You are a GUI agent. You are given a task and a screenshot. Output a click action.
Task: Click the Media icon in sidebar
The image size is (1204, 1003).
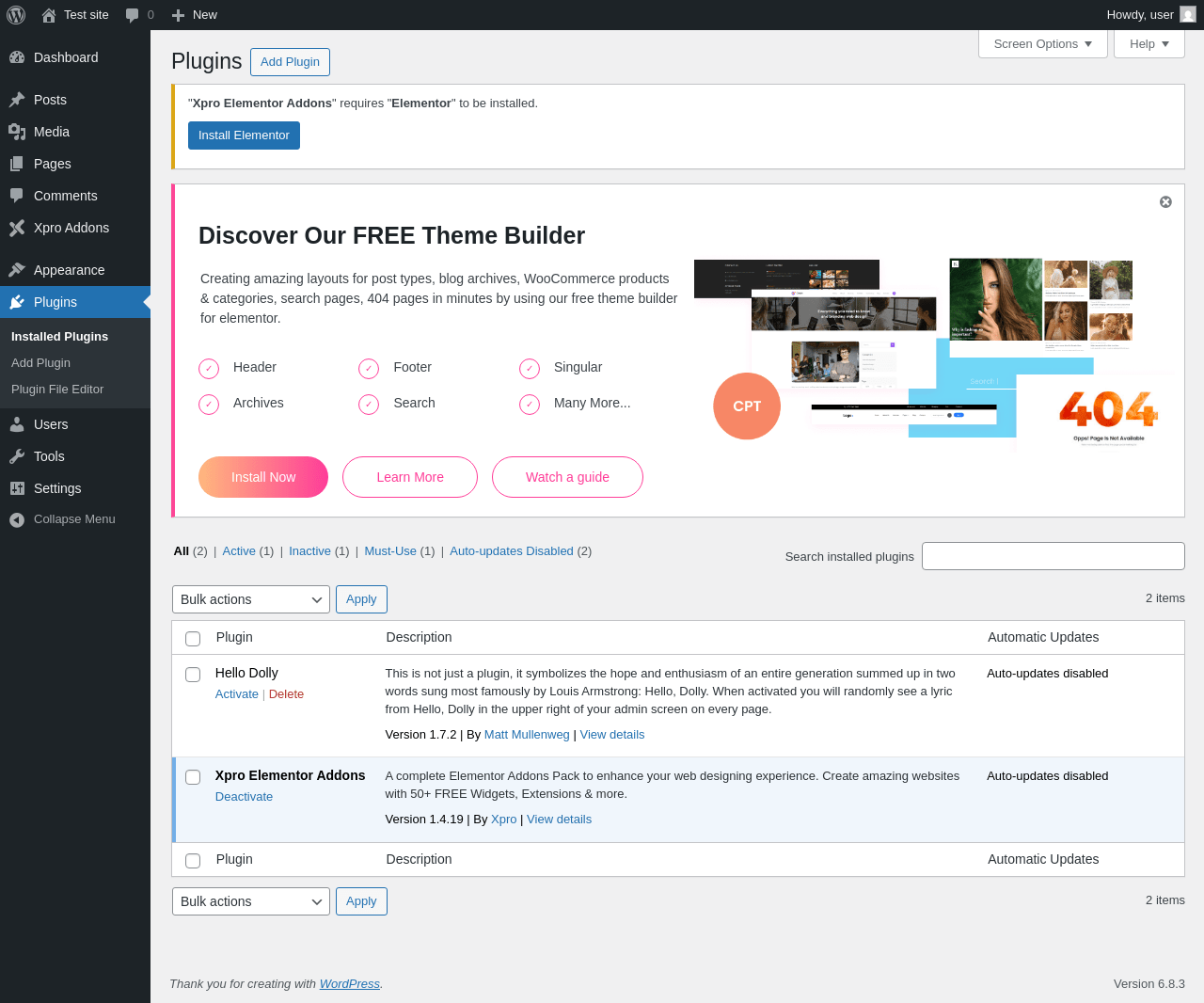pos(17,132)
